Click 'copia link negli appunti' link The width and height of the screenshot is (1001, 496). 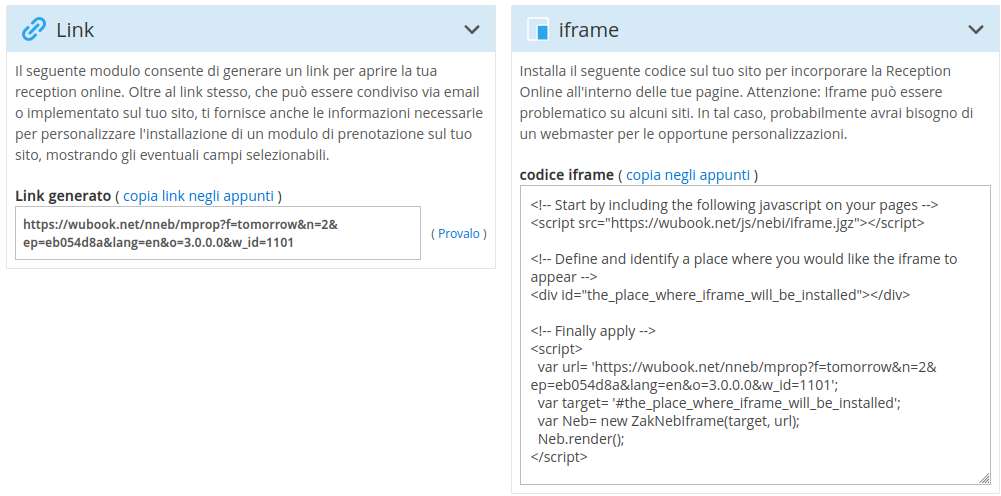coord(199,196)
